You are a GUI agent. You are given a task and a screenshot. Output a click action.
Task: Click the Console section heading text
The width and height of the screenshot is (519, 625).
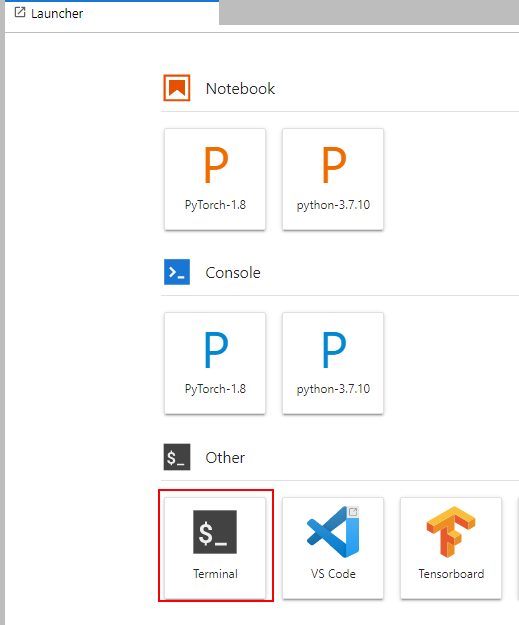click(233, 273)
